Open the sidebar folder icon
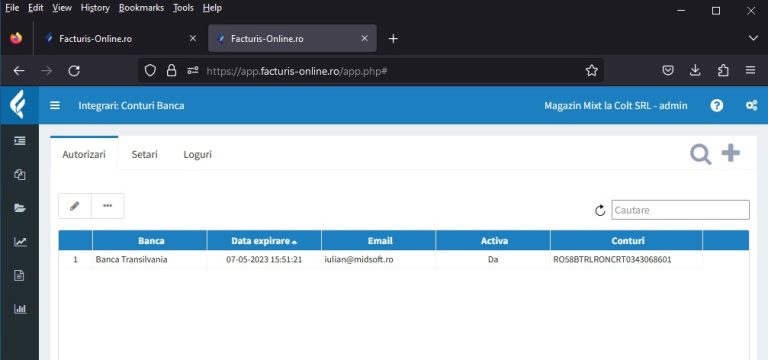 point(20,208)
